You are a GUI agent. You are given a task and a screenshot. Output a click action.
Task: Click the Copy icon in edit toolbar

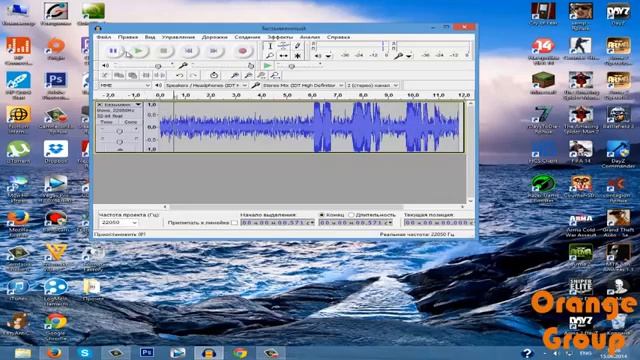[119, 75]
